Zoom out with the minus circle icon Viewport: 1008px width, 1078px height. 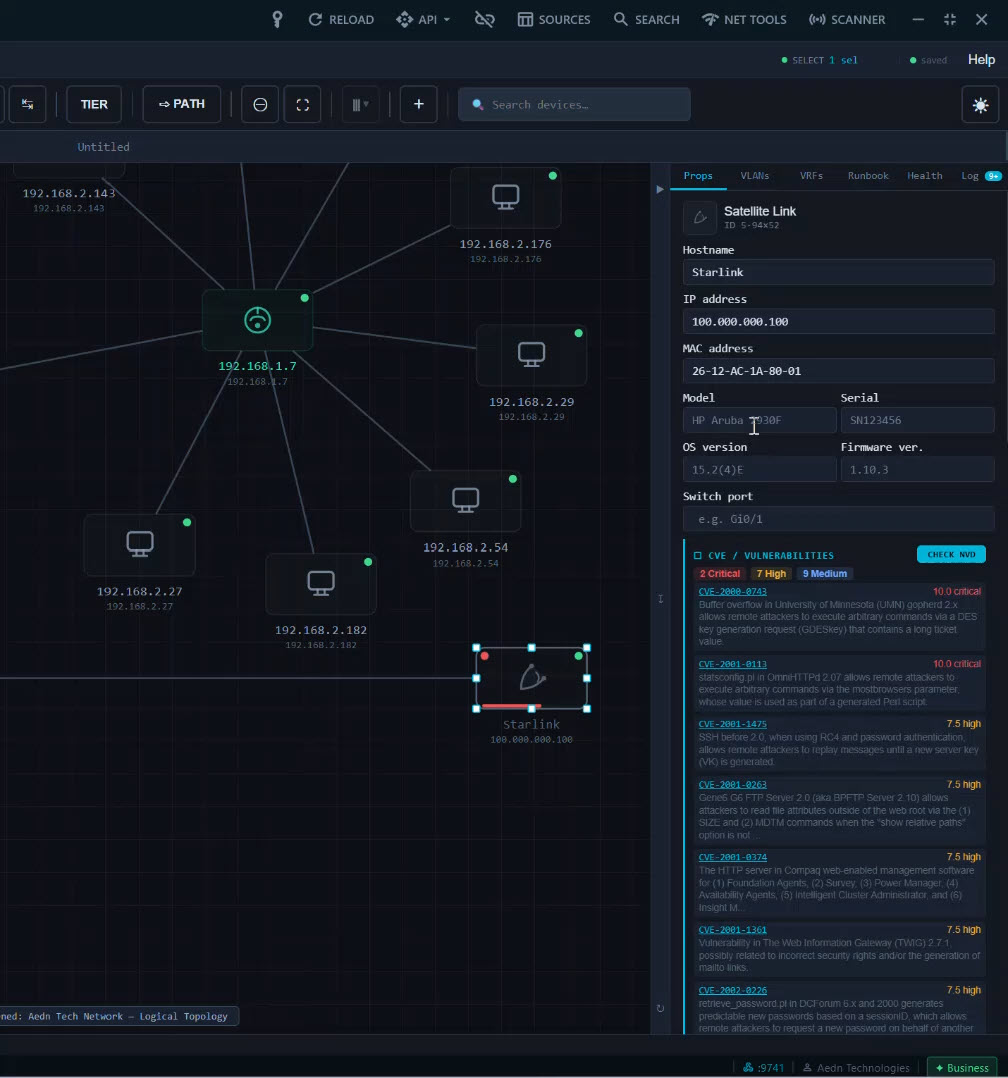(260, 104)
